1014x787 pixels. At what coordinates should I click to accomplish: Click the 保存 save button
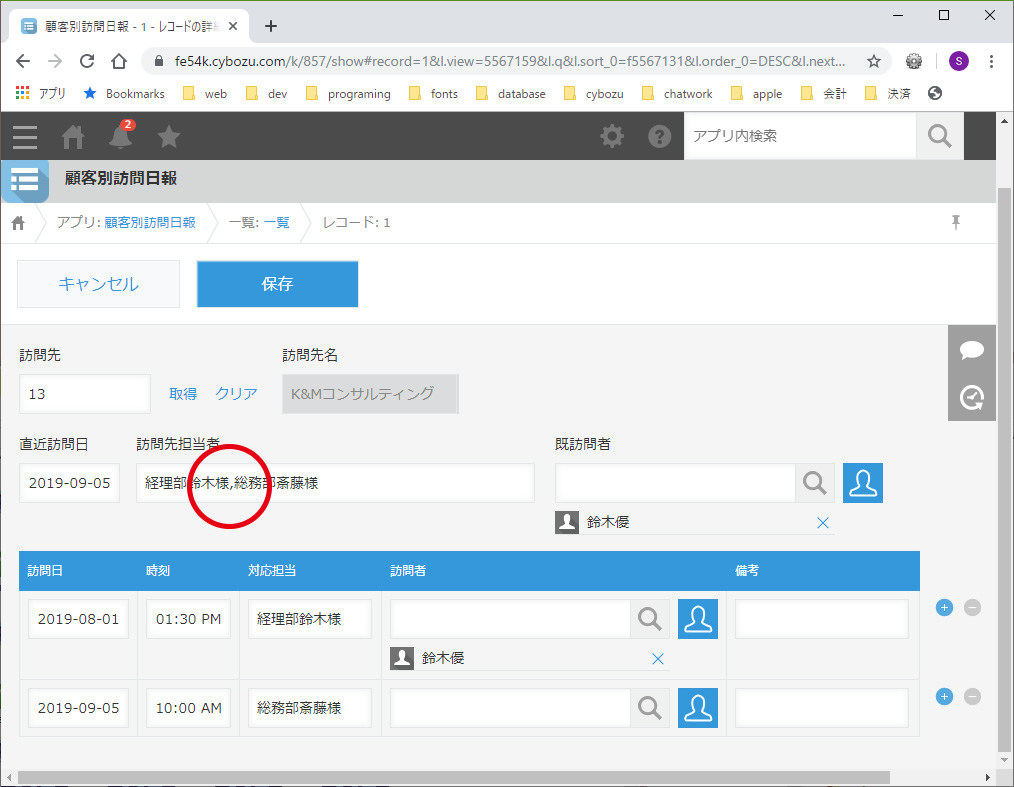(277, 284)
